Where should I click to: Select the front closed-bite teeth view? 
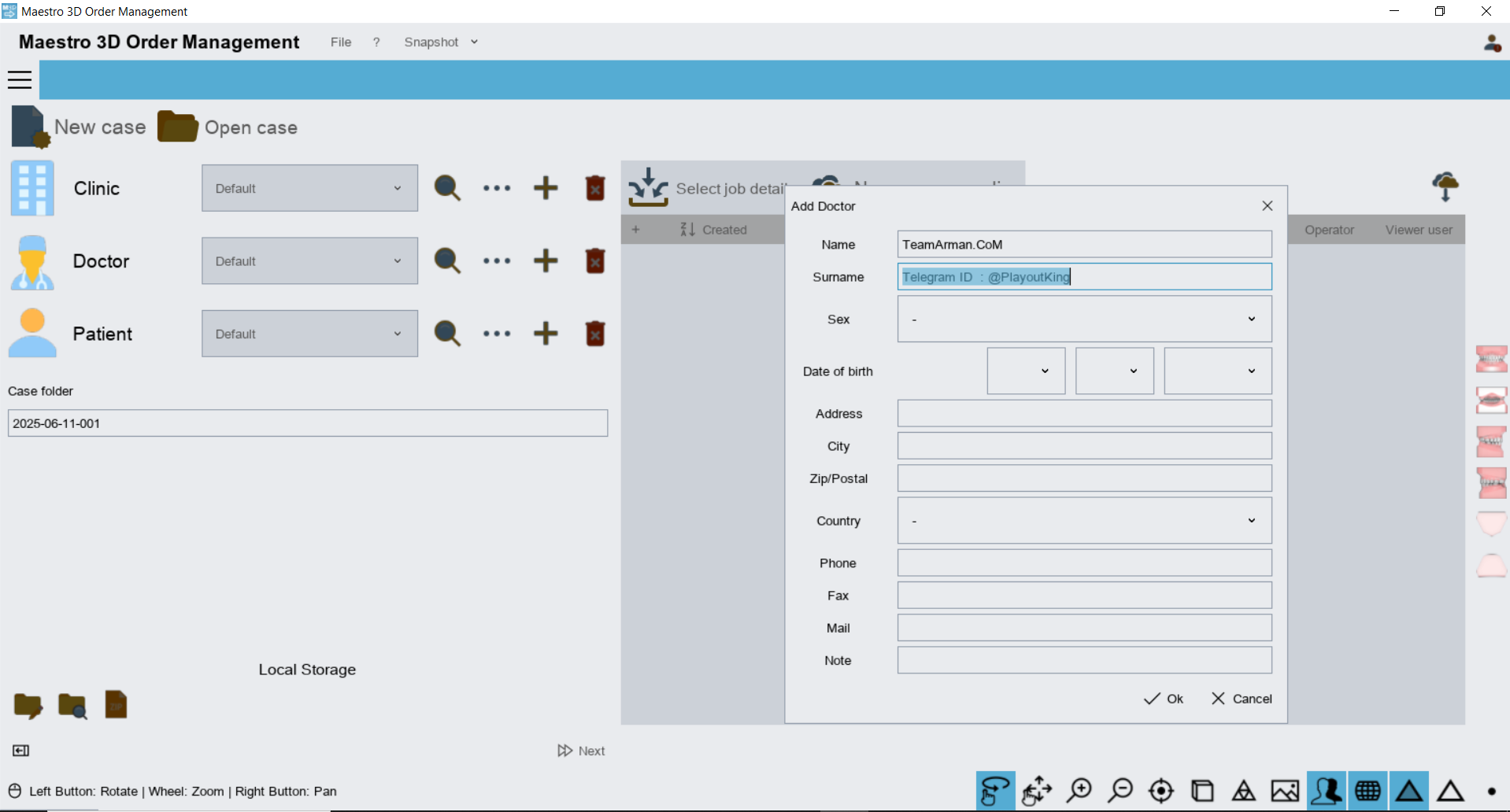1491,360
